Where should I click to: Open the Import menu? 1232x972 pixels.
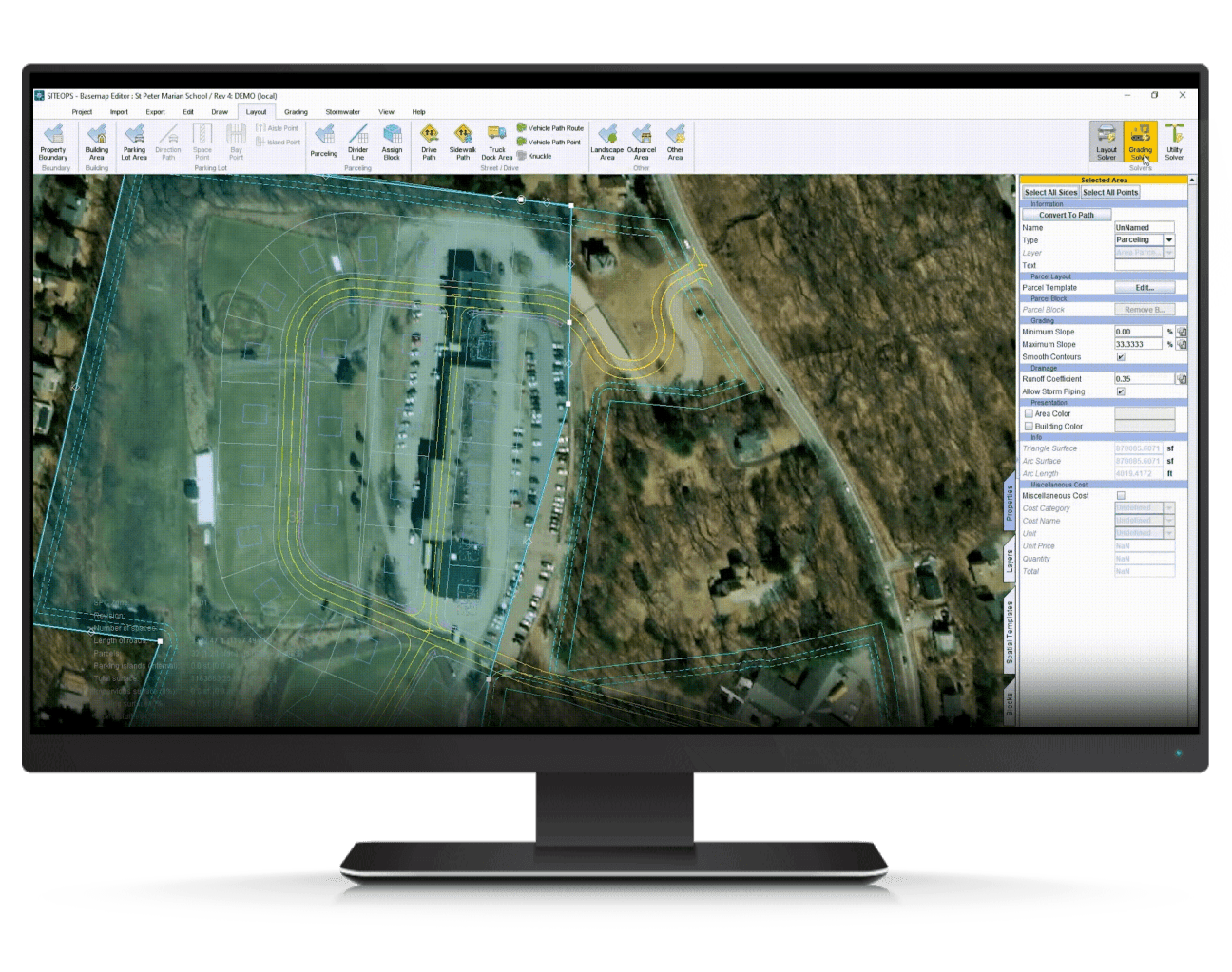click(119, 112)
